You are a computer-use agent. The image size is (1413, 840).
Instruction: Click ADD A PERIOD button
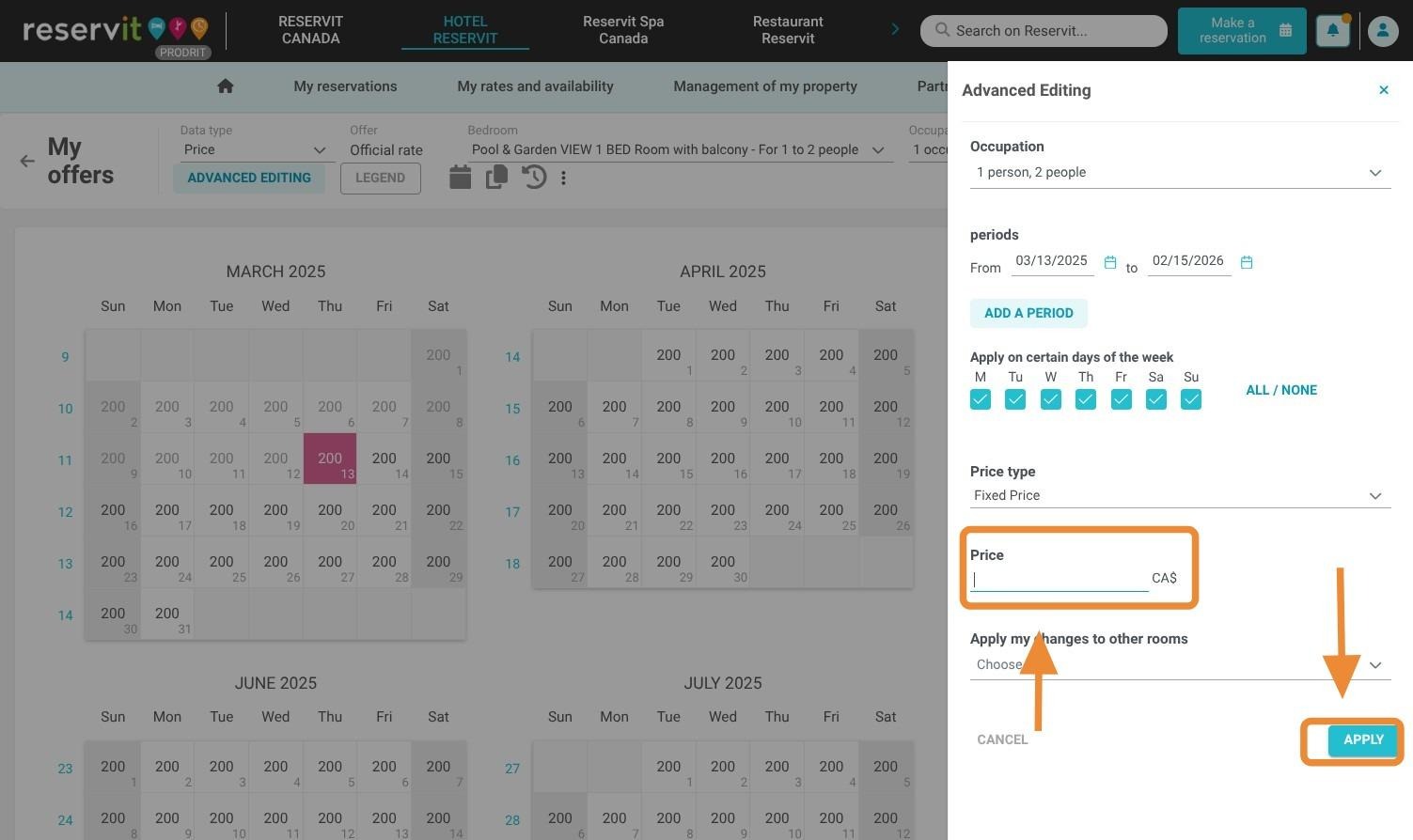1028,313
